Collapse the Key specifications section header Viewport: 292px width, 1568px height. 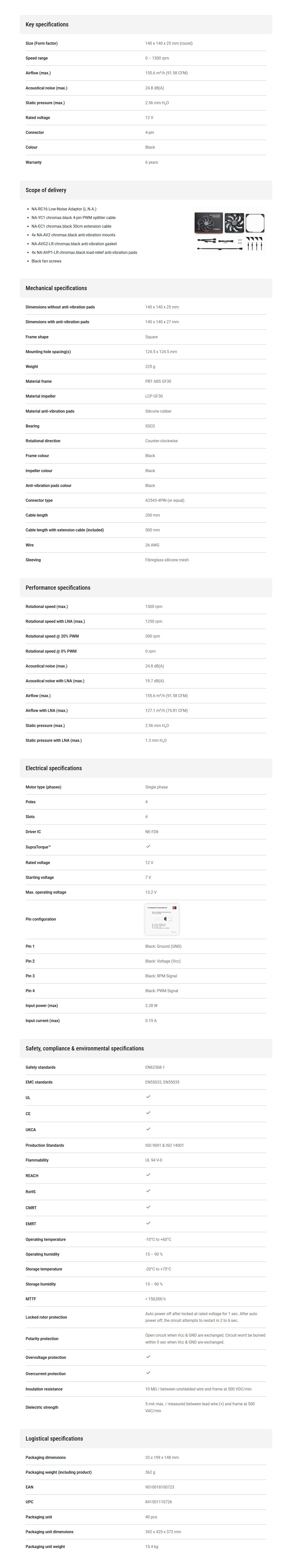click(x=146, y=24)
